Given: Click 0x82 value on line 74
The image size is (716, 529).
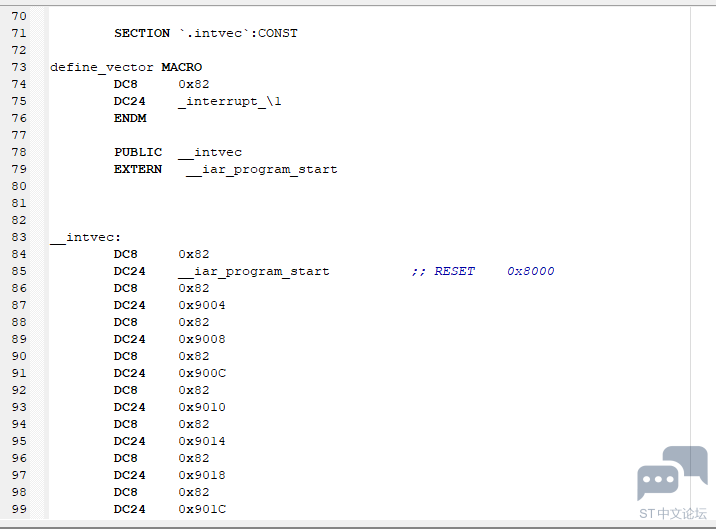Looking at the screenshot, I should pos(194,84).
